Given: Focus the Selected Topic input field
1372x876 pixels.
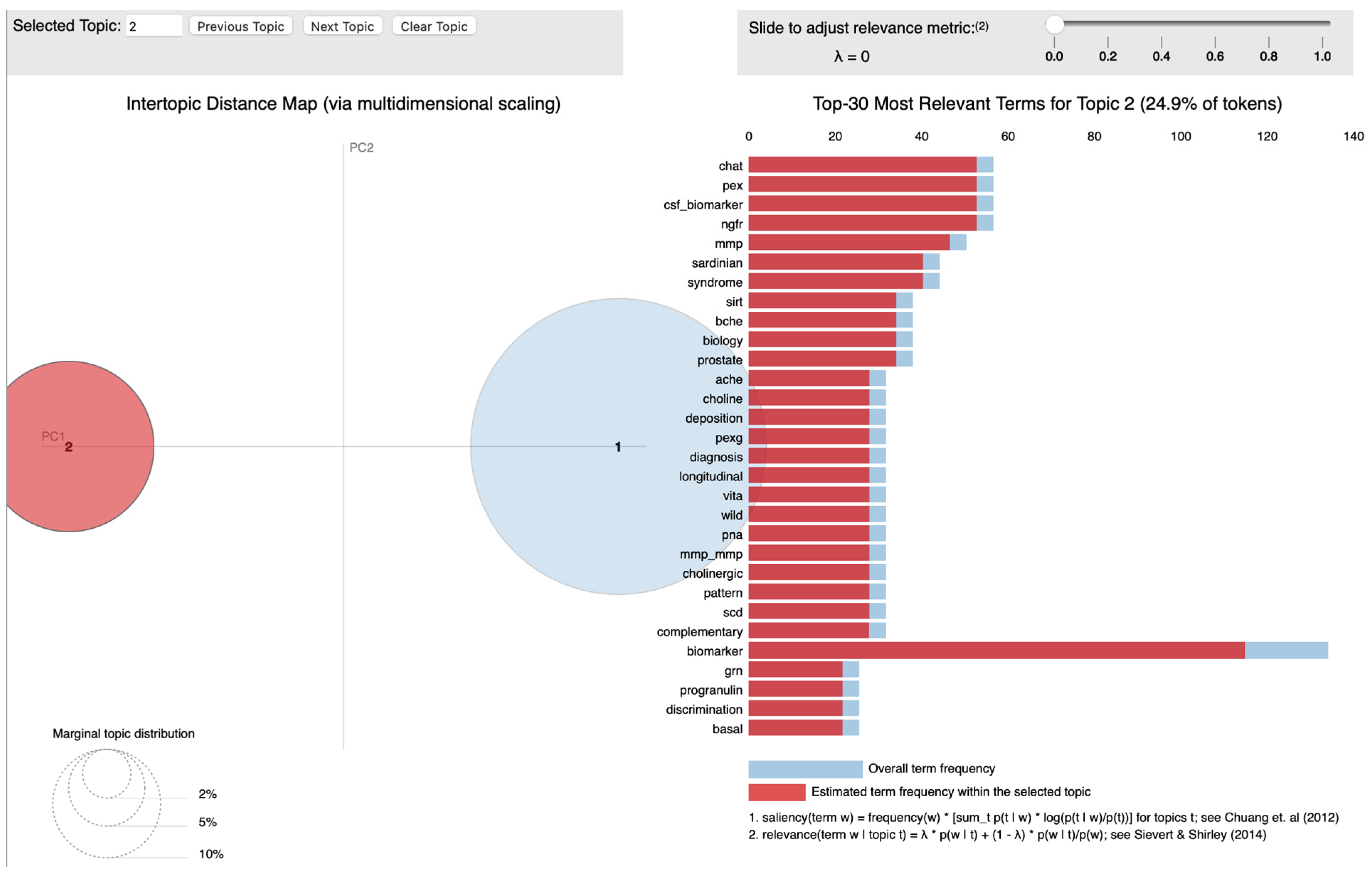Looking at the screenshot, I should [x=154, y=26].
